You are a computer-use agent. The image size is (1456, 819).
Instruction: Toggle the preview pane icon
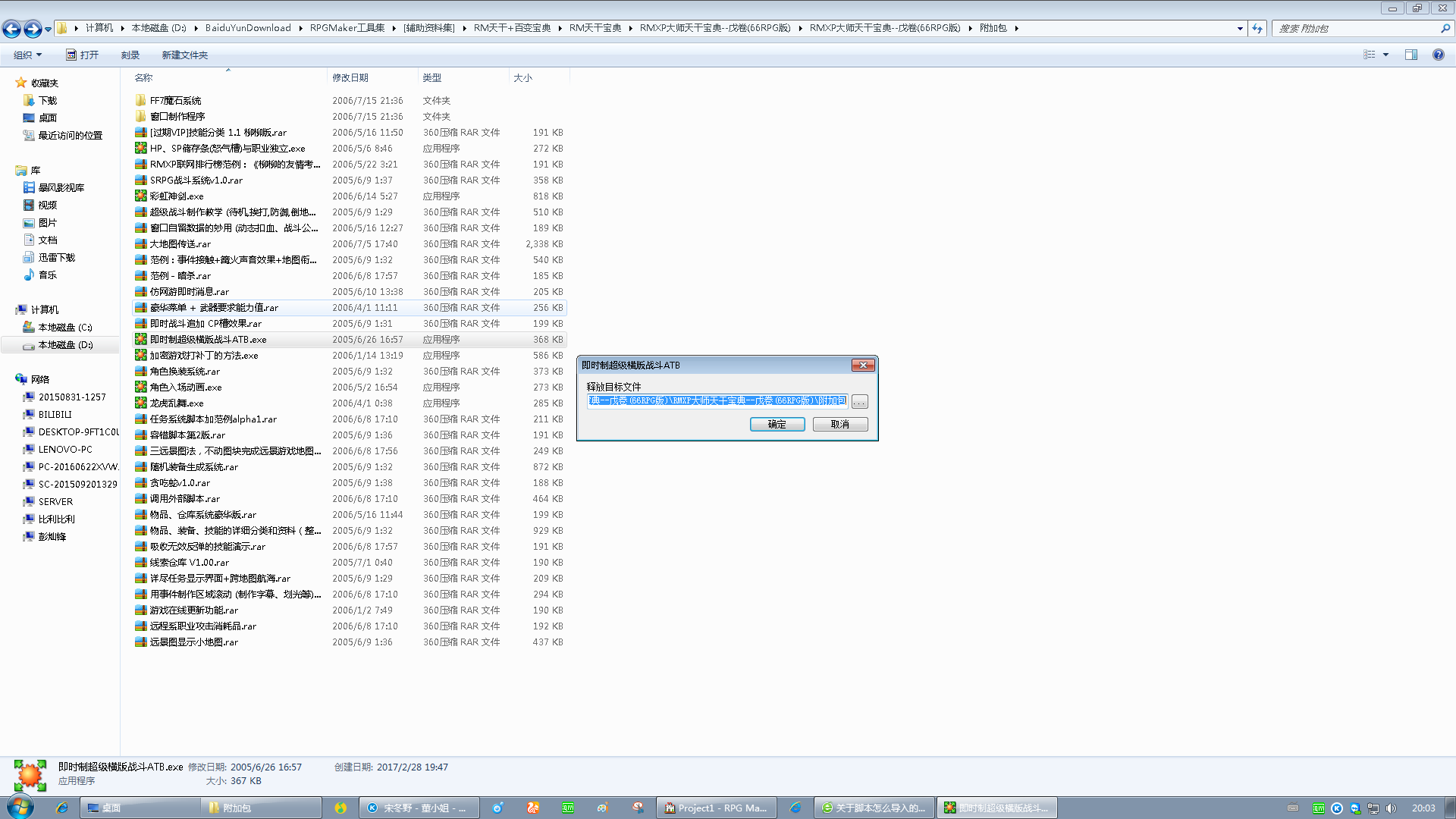(x=1411, y=55)
